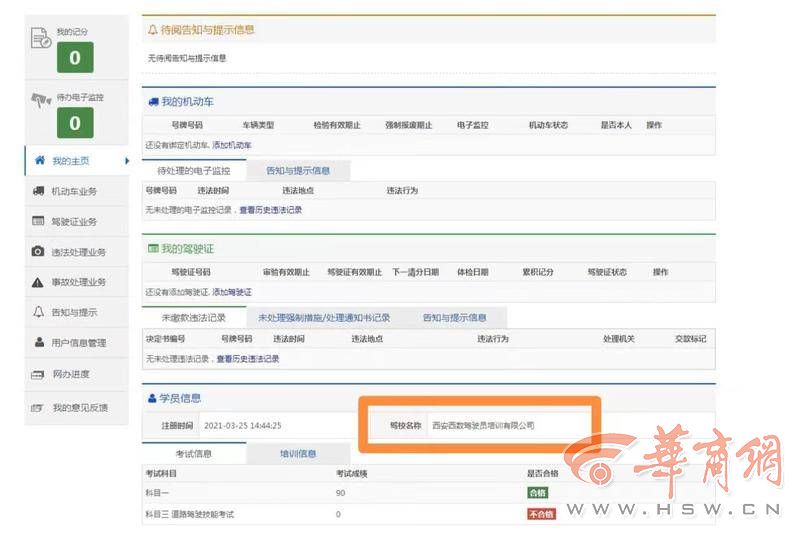800x535 pixels.
Task: Click the bell icon in 待阅告知与提示信息 header
Action: point(152,30)
